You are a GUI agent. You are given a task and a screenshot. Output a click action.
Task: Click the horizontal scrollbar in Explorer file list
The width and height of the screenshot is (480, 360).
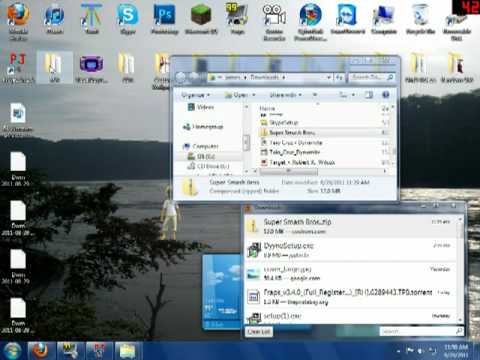click(289, 171)
